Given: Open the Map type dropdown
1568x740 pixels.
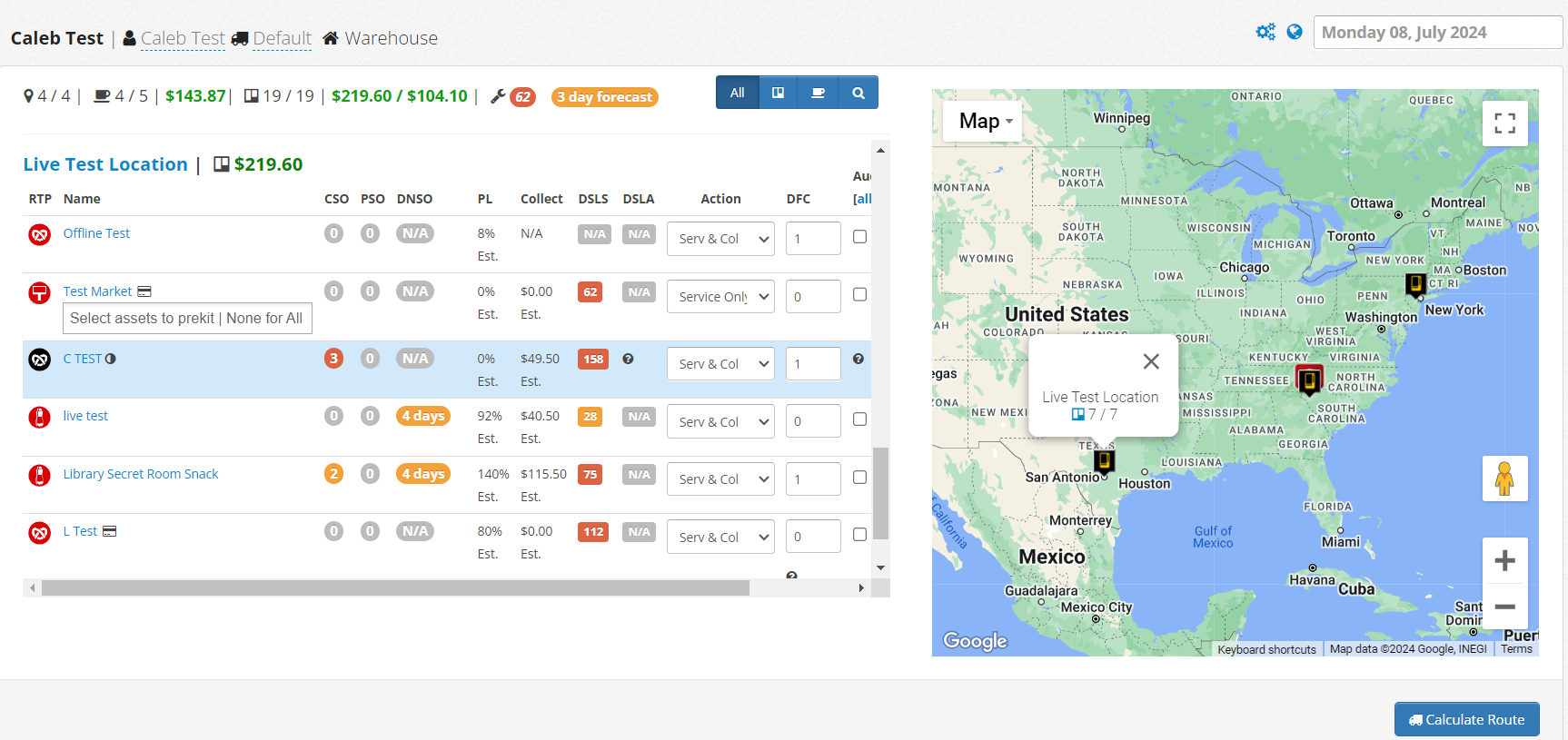Looking at the screenshot, I should pos(985,121).
